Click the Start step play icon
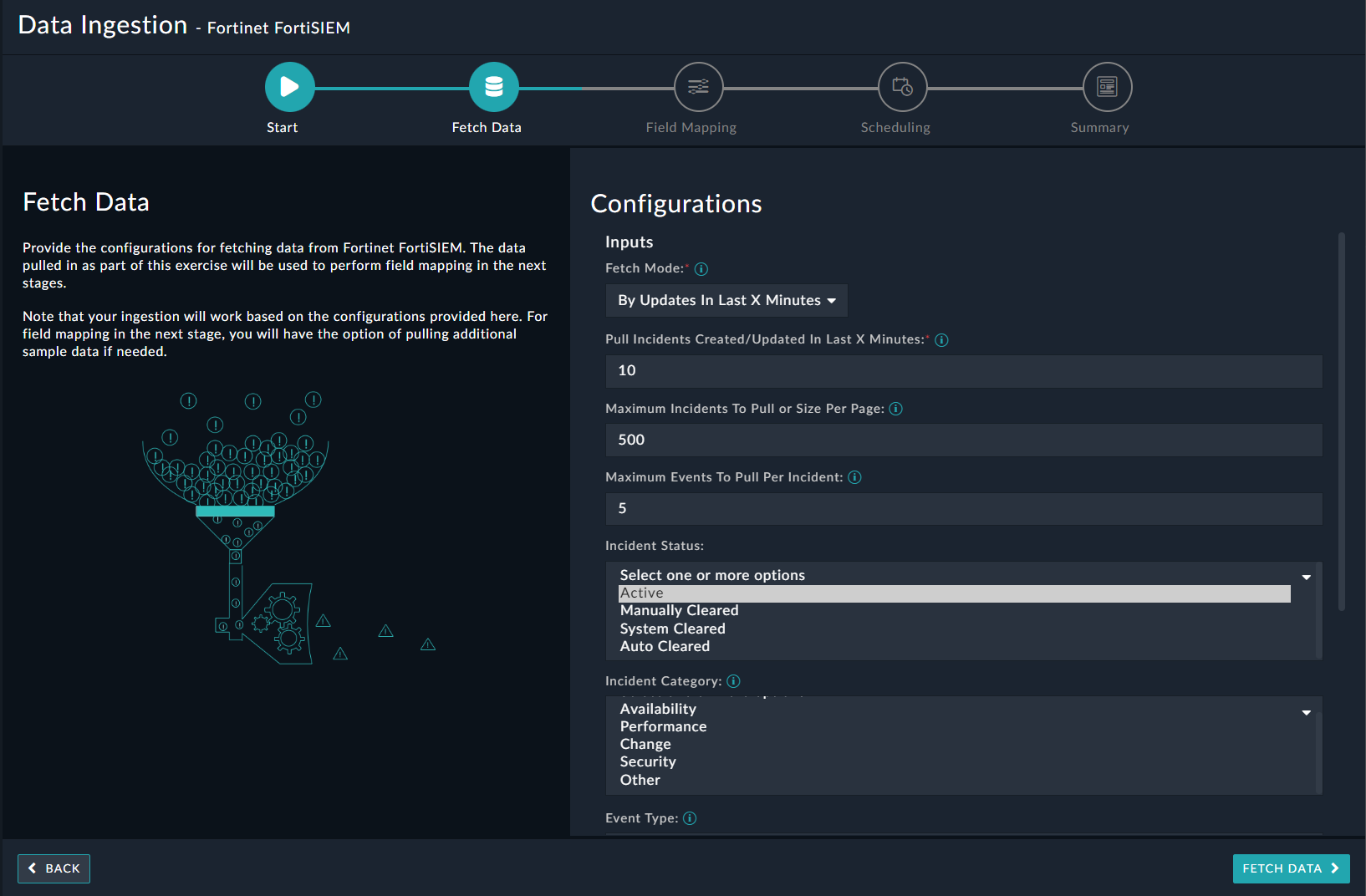This screenshot has width=1366, height=896. 289,87
